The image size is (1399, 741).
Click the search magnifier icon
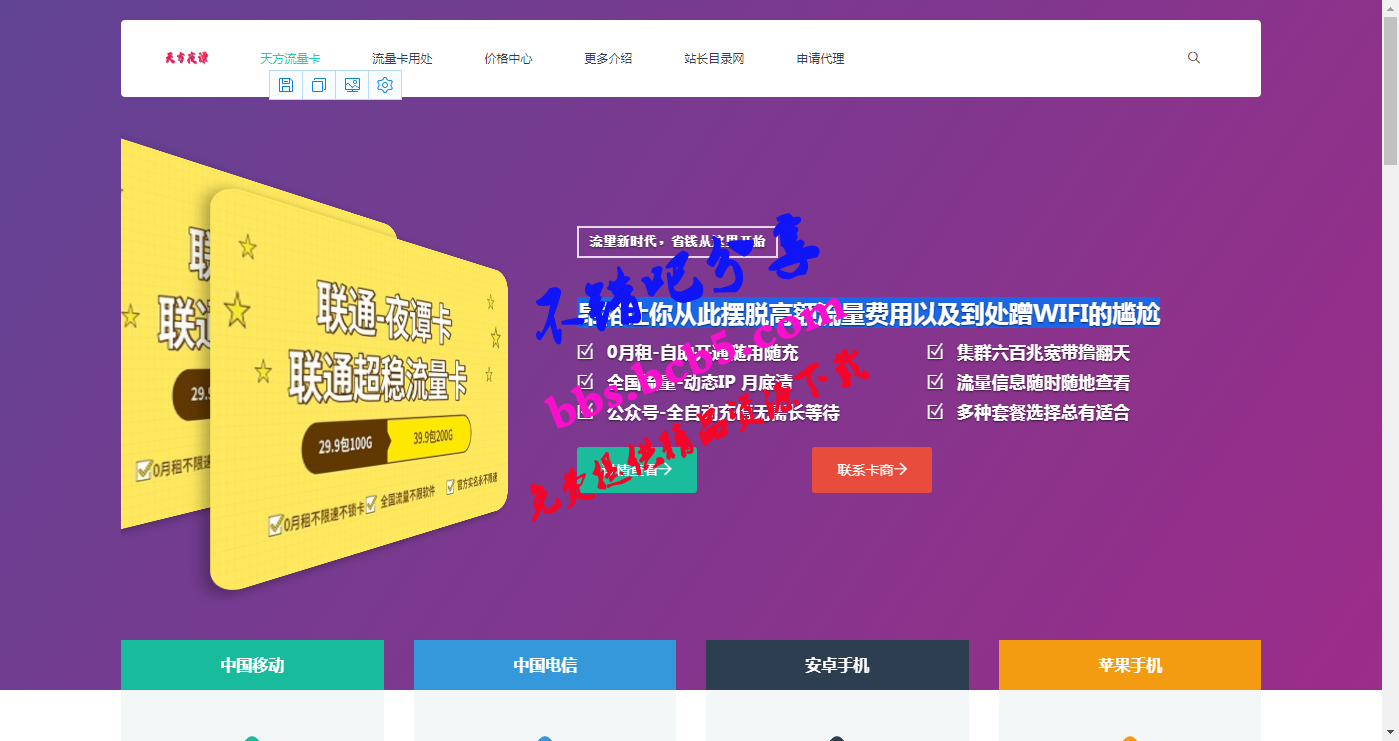tap(1193, 58)
